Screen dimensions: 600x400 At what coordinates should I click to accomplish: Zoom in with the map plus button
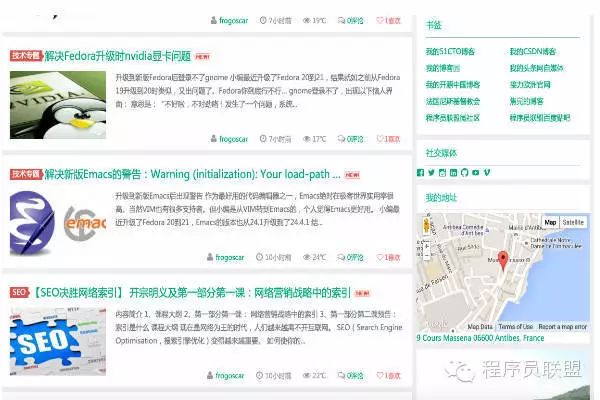point(426,246)
